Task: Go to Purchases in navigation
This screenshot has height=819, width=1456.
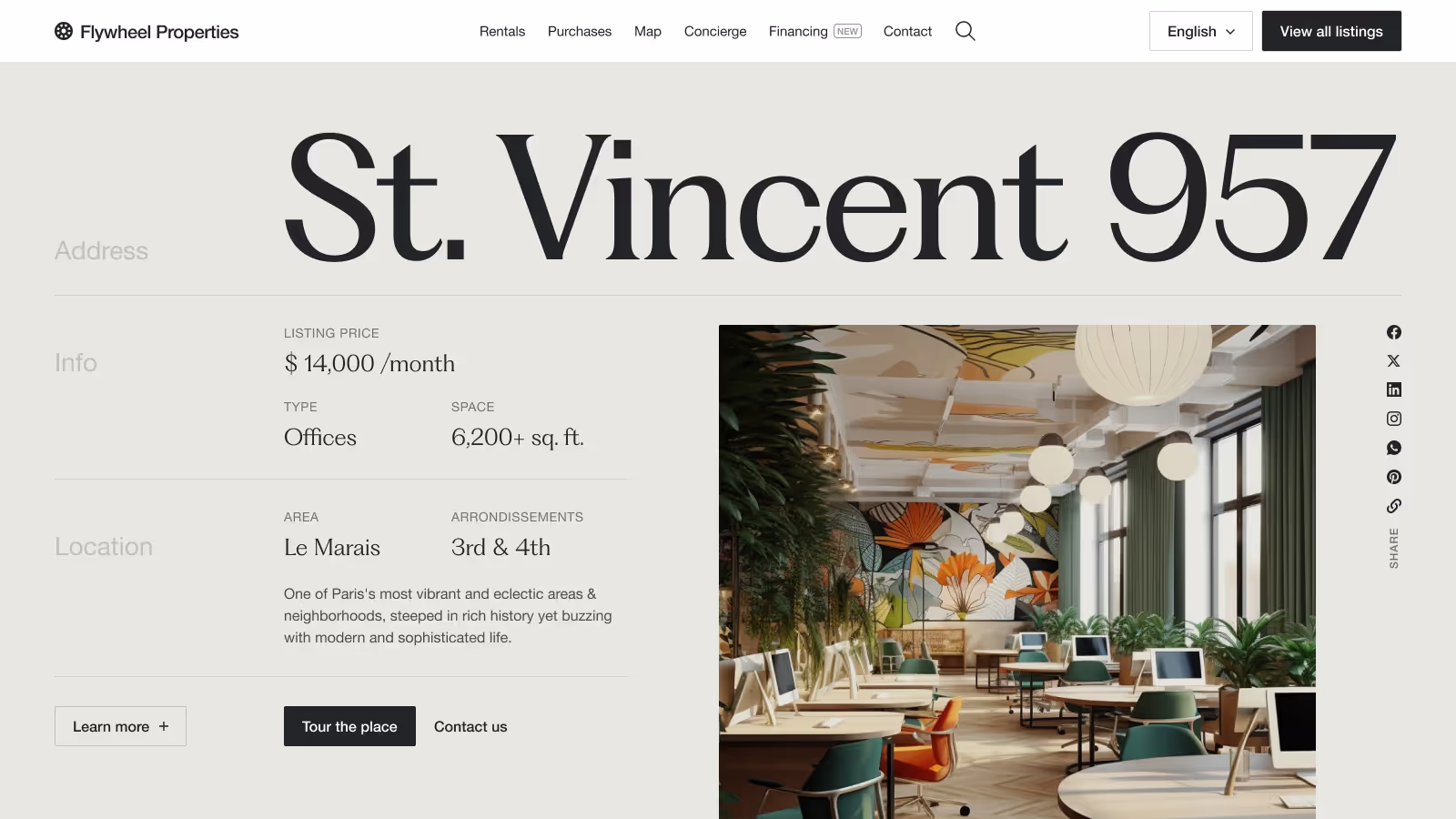Action: click(x=580, y=31)
